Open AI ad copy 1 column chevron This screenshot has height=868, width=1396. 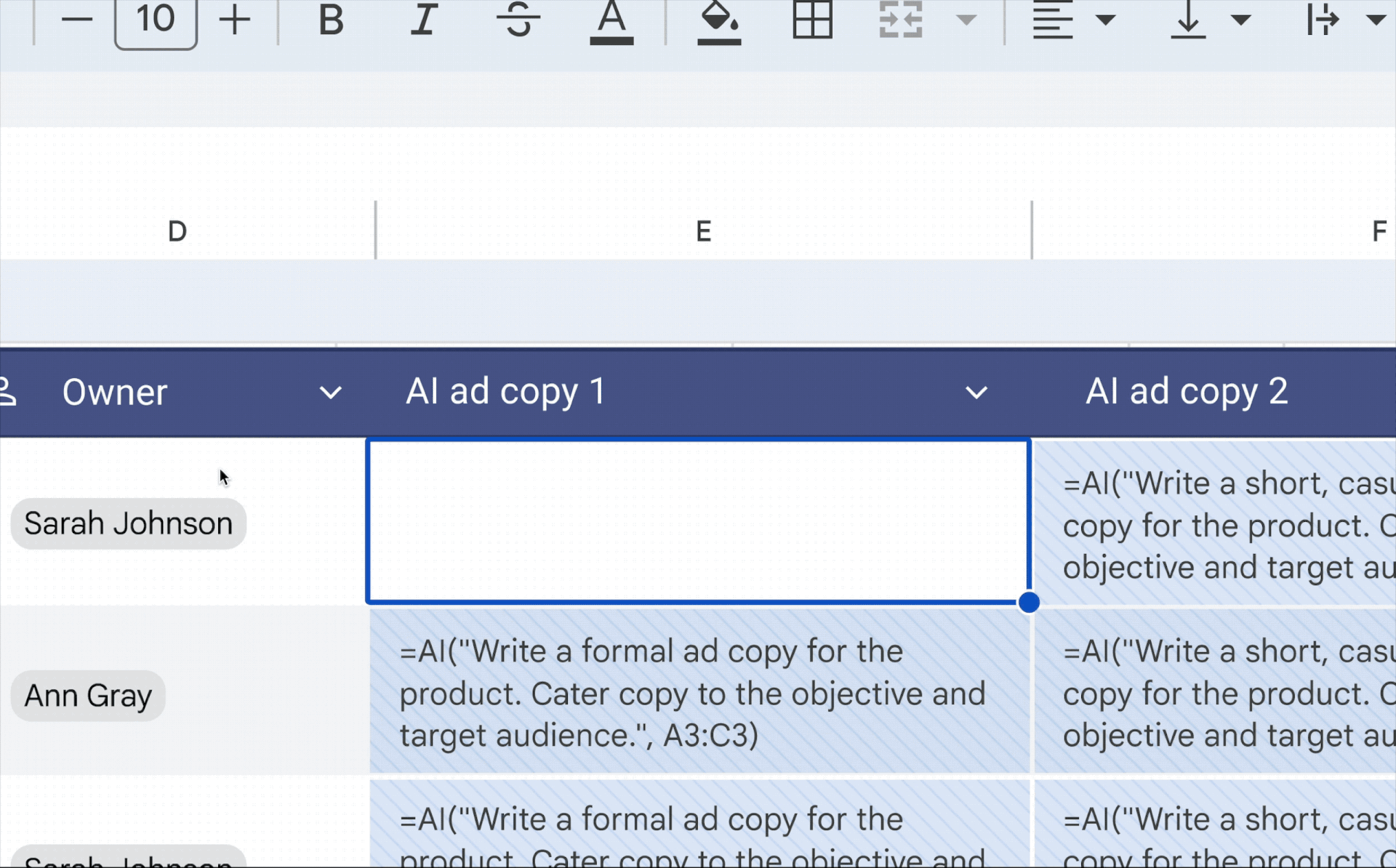point(976,393)
